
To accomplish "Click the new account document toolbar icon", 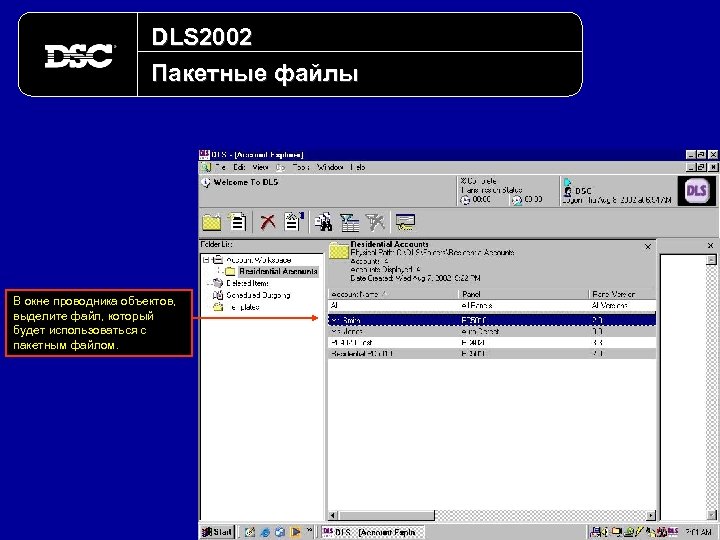I will pyautogui.click(x=237, y=222).
